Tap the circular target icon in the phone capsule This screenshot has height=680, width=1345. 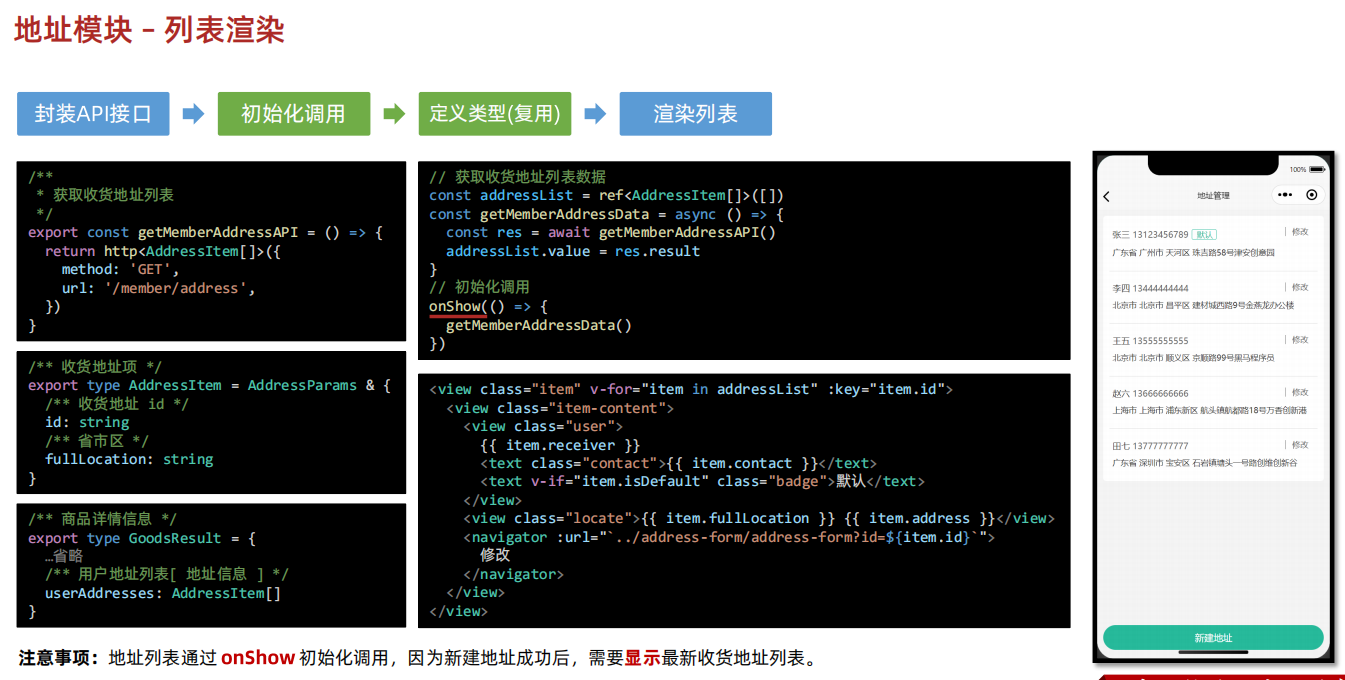coord(1312,195)
